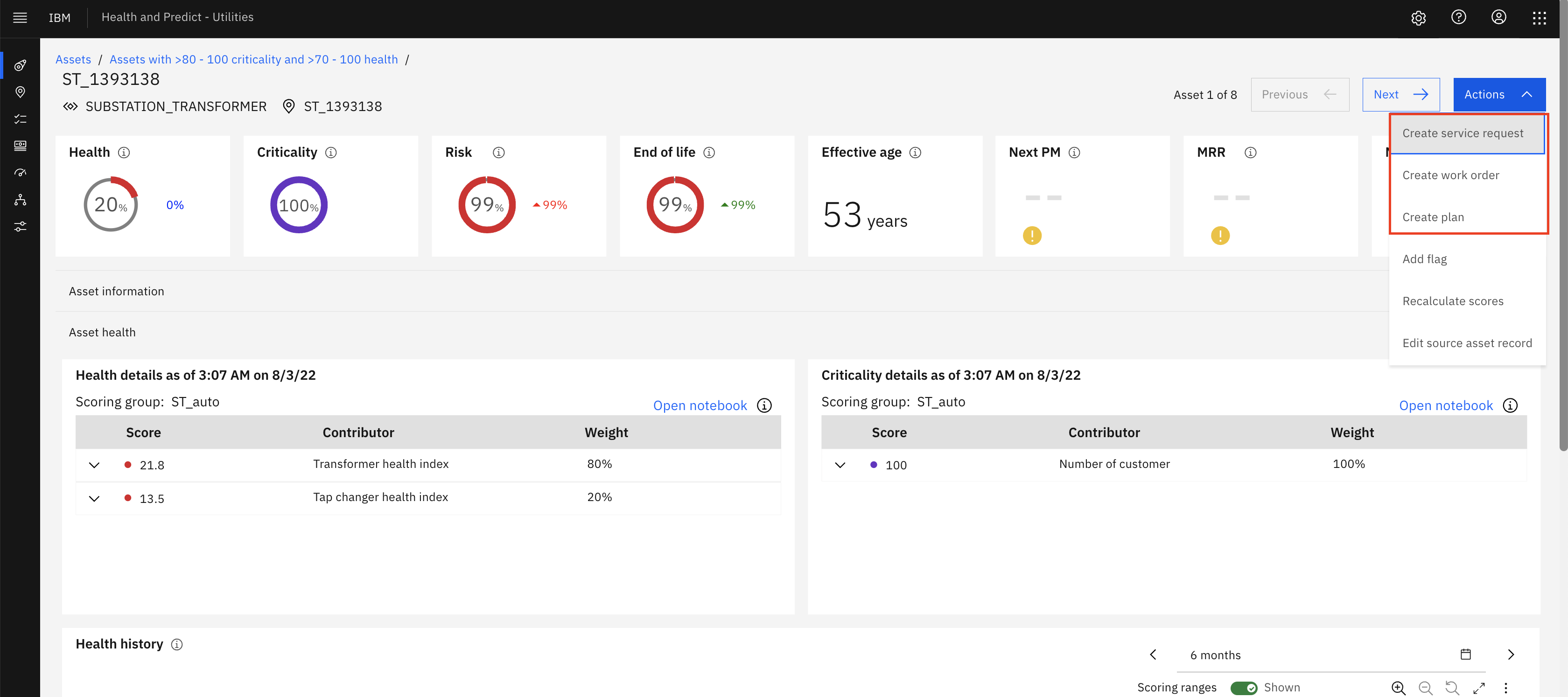Open health history overflow menu
This screenshot has height=697, width=1568.
[1505, 688]
